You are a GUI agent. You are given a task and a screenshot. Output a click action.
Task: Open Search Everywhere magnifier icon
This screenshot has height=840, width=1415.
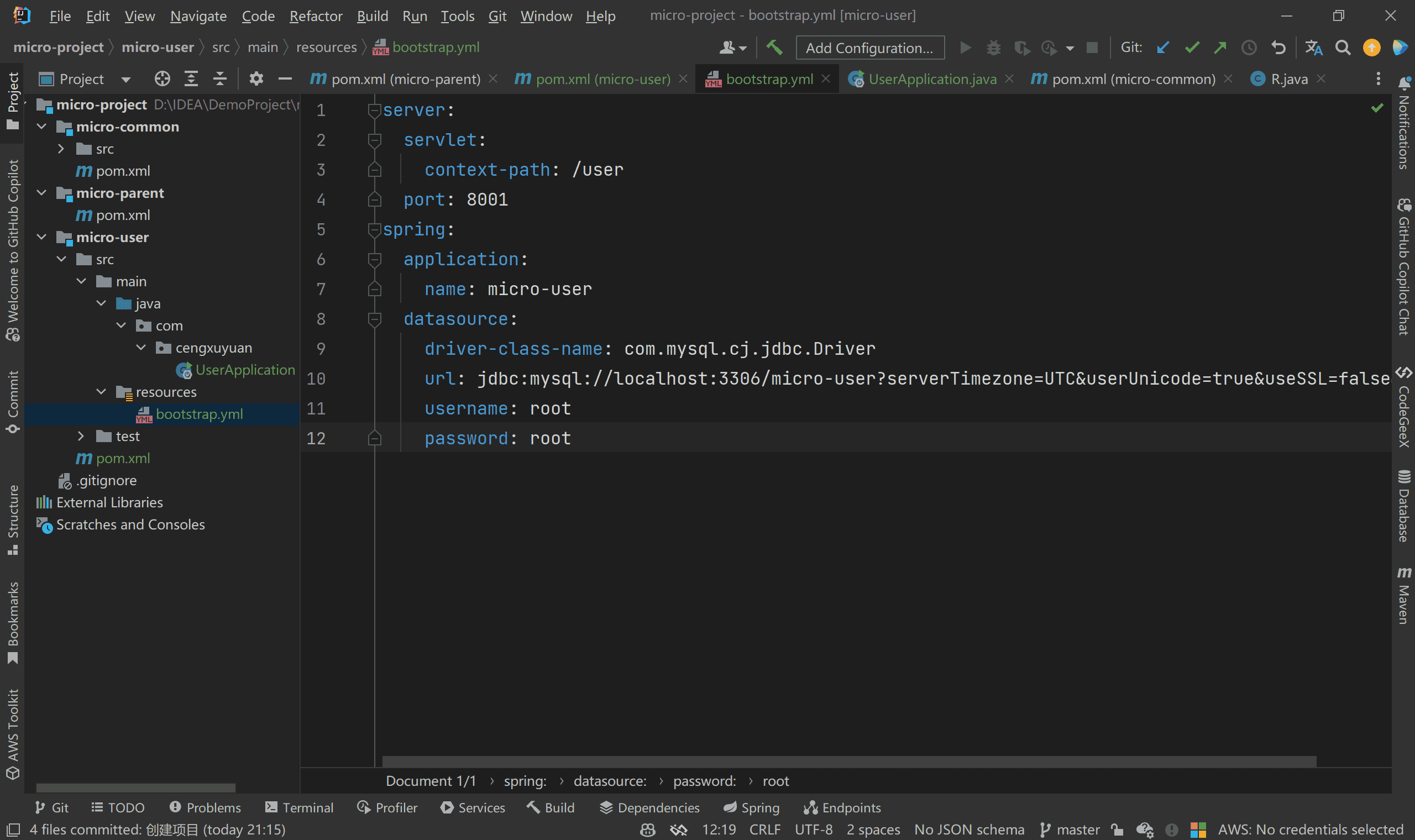point(1343,48)
